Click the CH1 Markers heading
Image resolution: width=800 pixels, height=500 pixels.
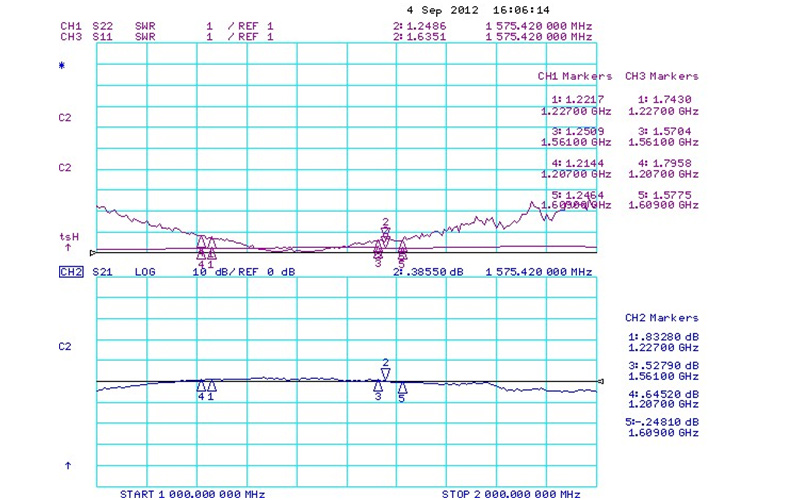574,76
